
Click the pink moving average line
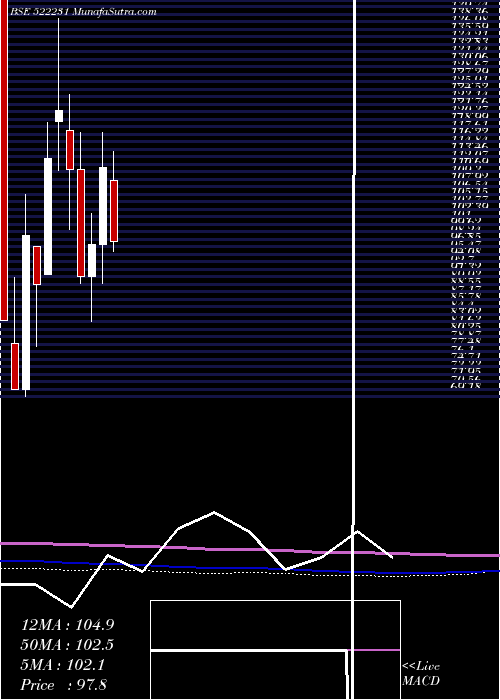(x=250, y=550)
